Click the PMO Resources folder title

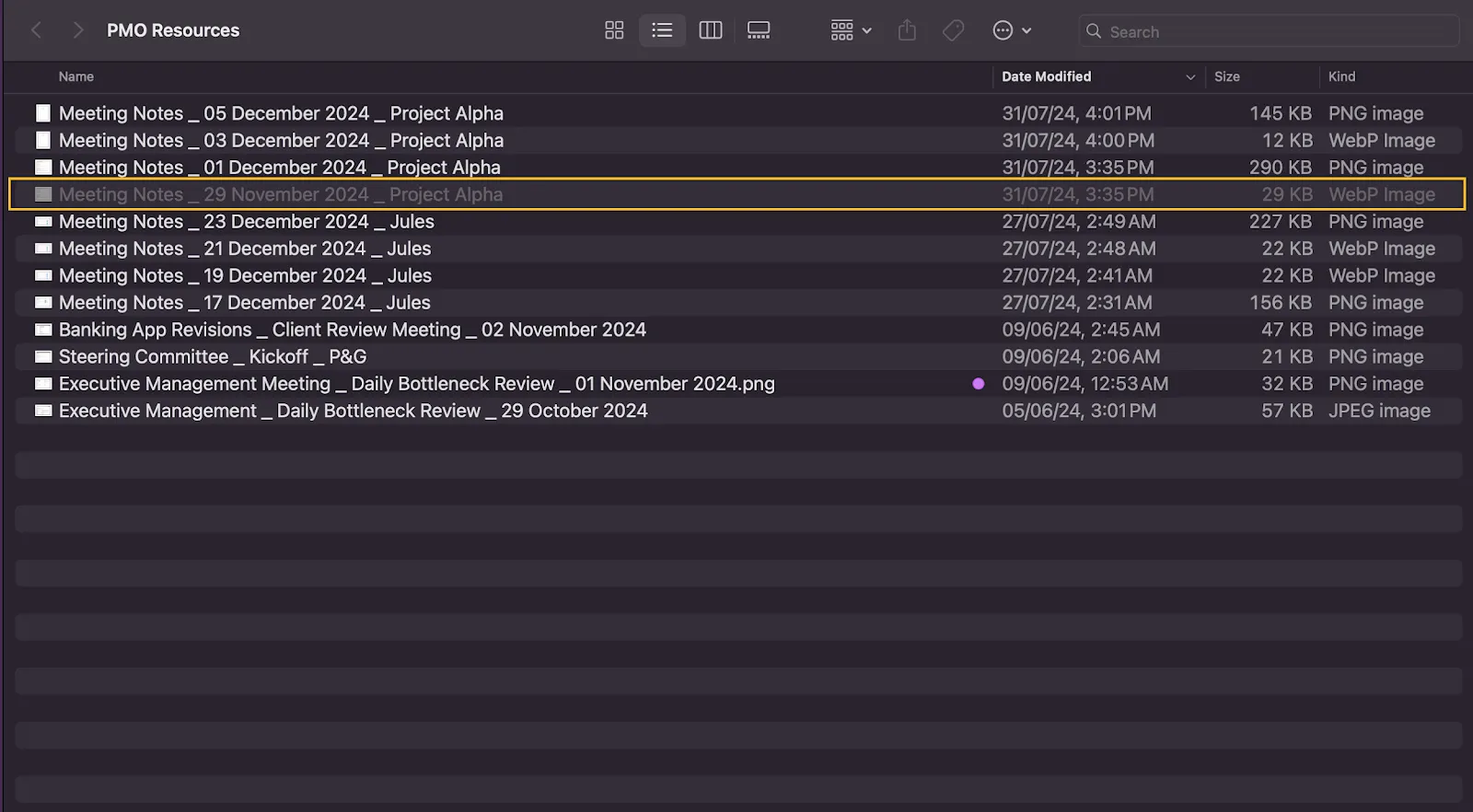173,30
